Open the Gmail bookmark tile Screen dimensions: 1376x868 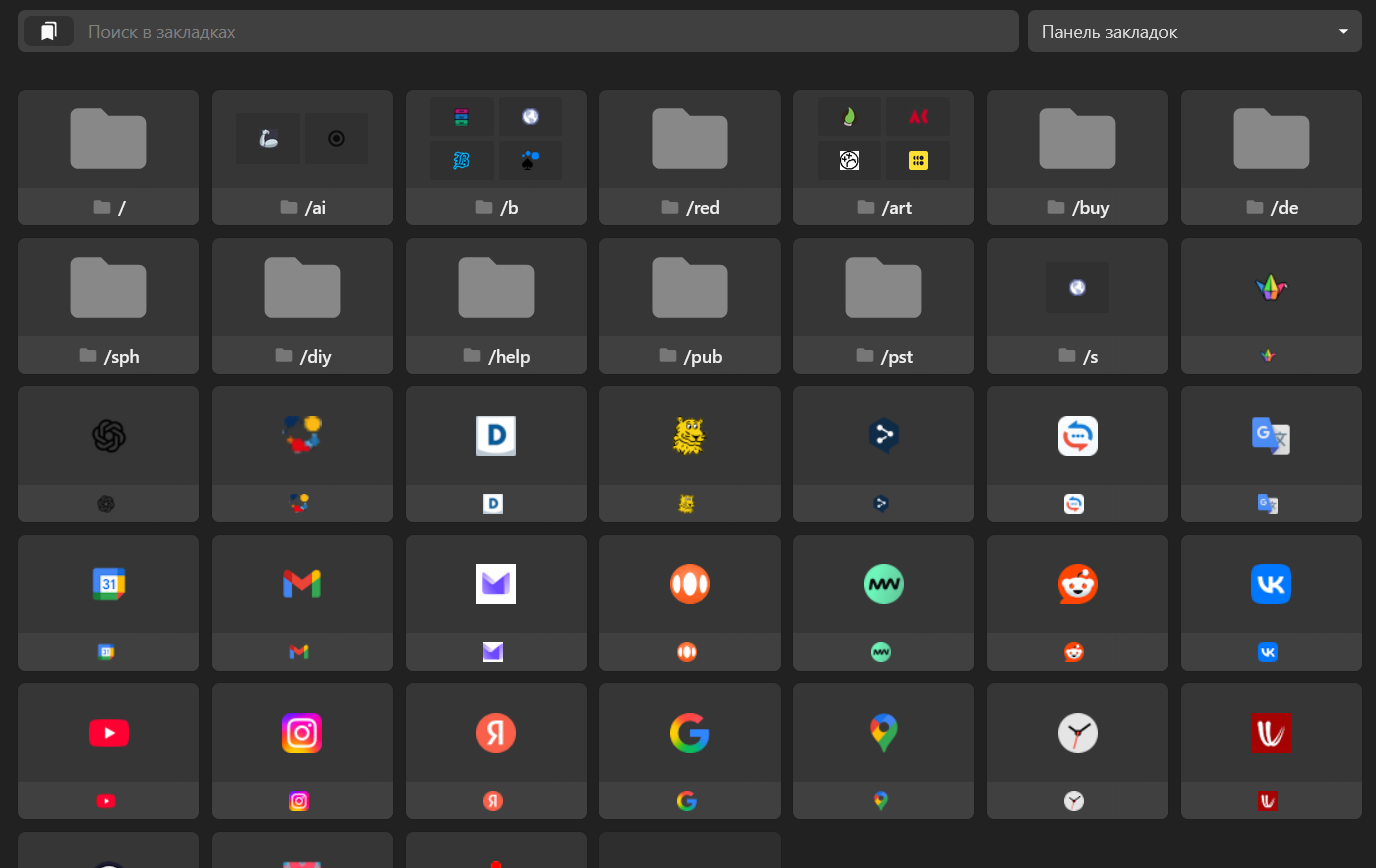coord(302,584)
